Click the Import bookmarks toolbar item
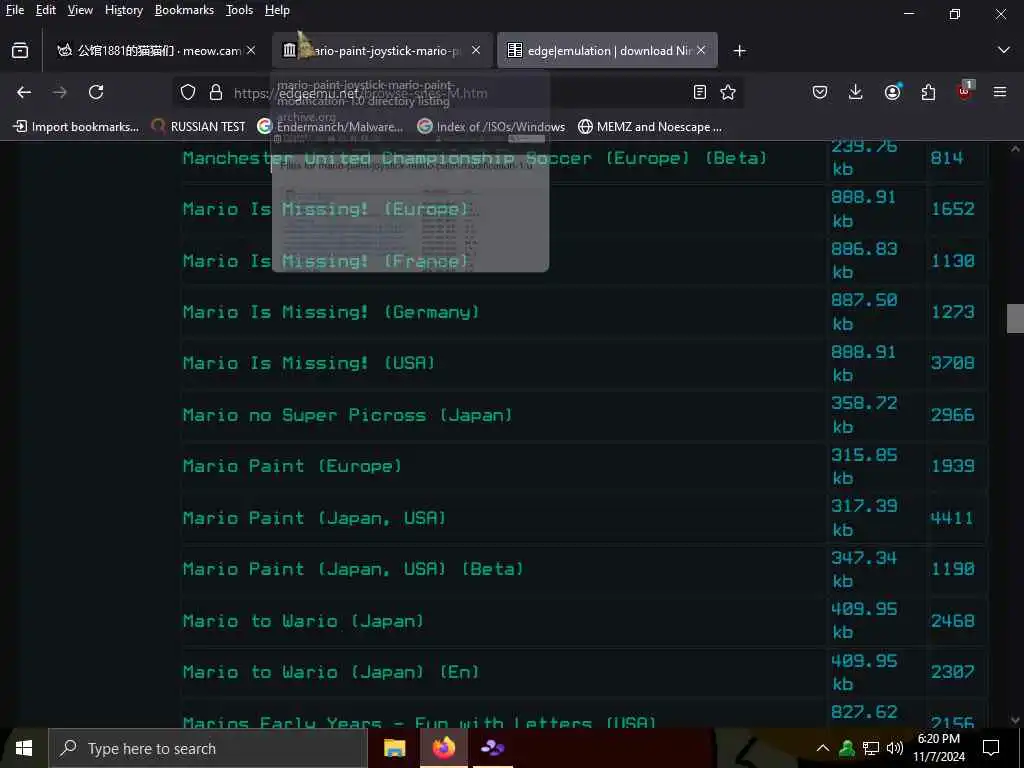This screenshot has width=1024, height=768. 76,127
